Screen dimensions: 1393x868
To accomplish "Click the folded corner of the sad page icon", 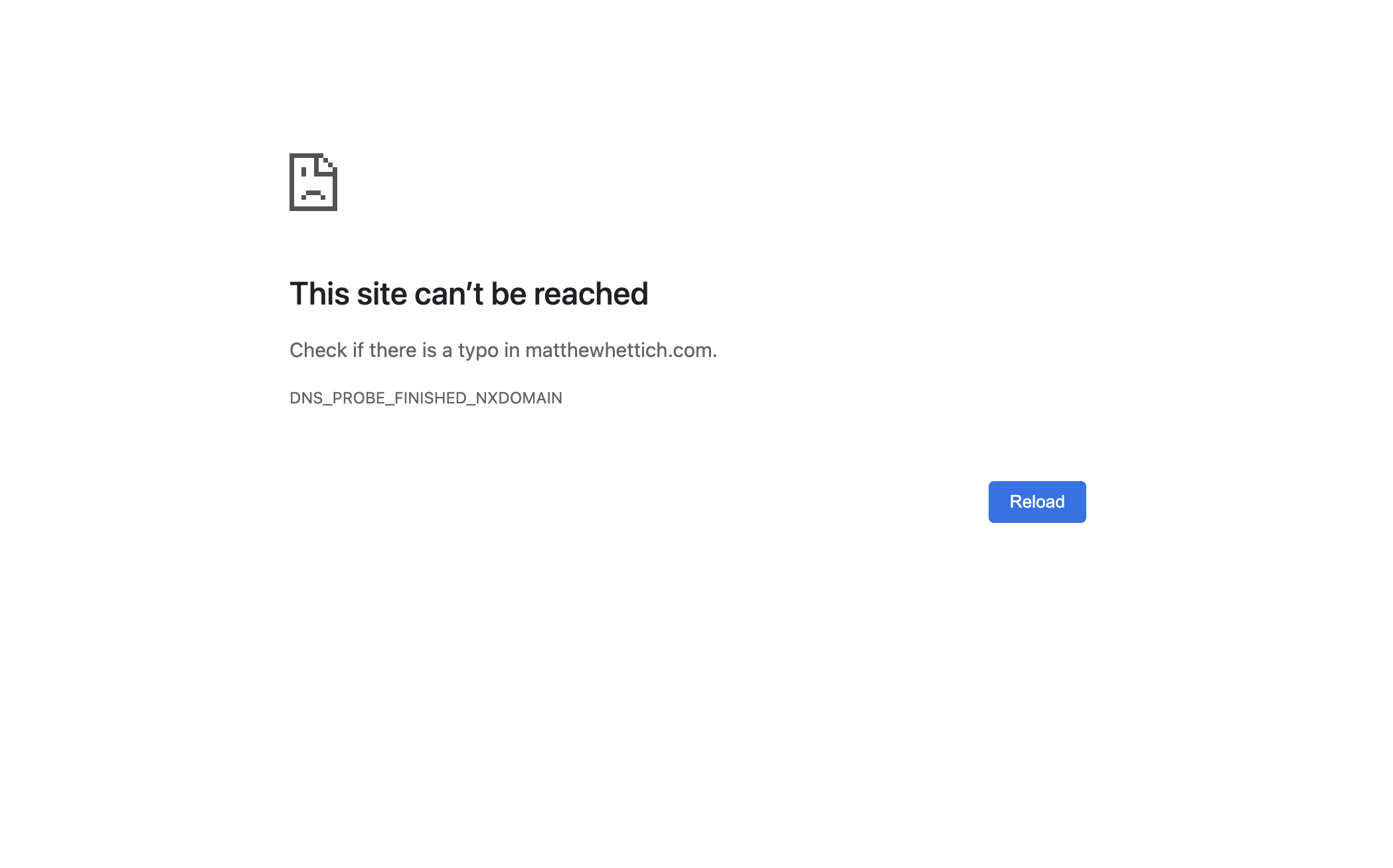I will [329, 163].
